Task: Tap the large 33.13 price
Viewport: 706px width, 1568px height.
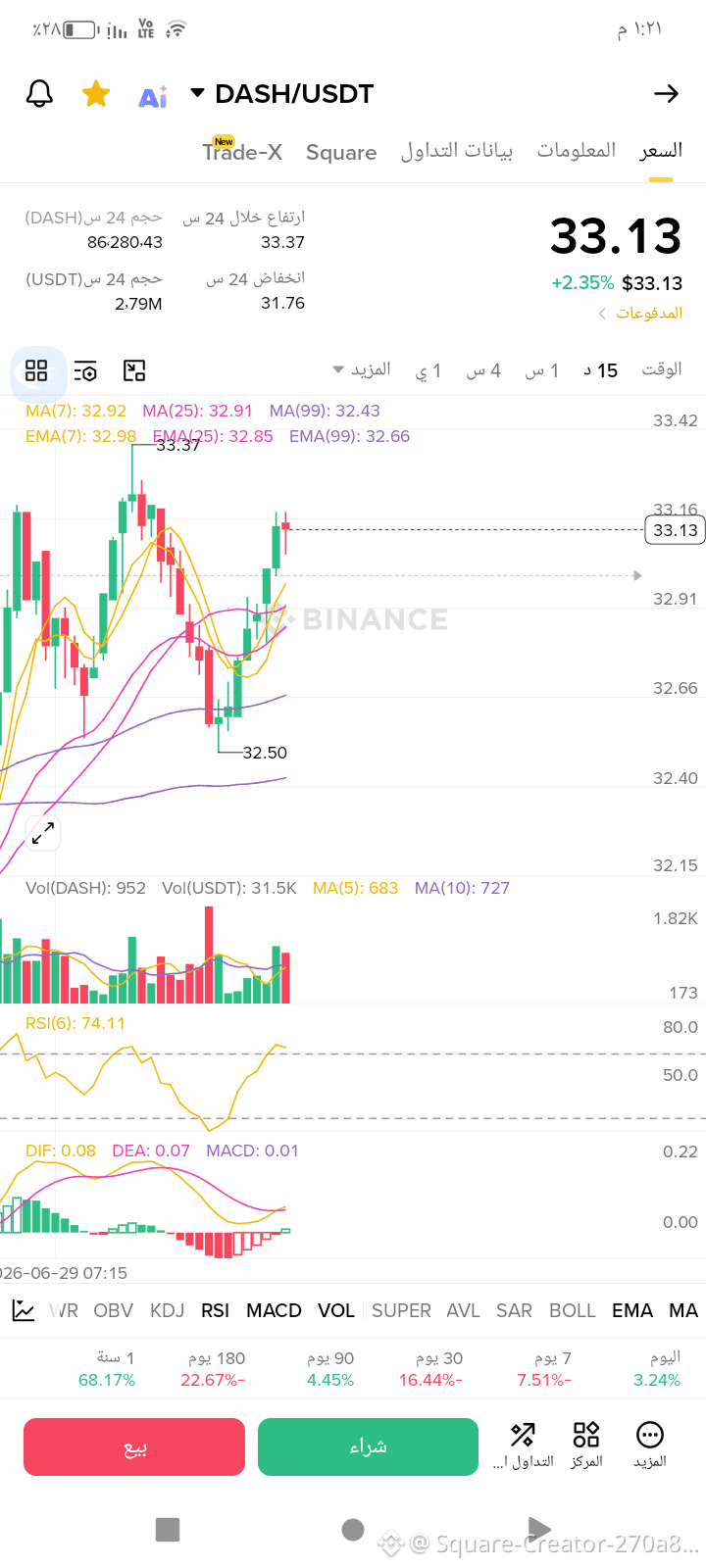Action: pos(616,236)
